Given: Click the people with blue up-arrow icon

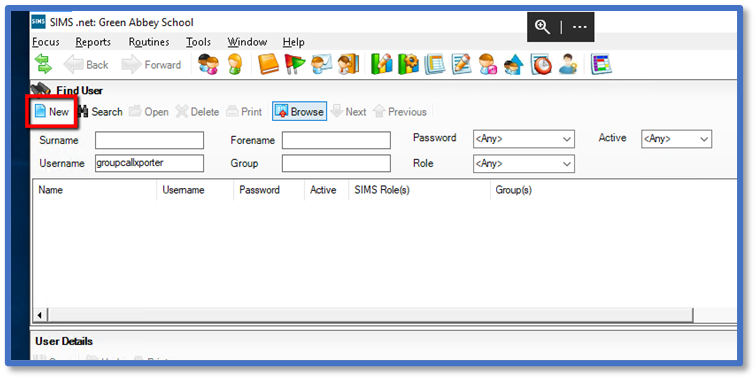Looking at the screenshot, I should (x=514, y=64).
